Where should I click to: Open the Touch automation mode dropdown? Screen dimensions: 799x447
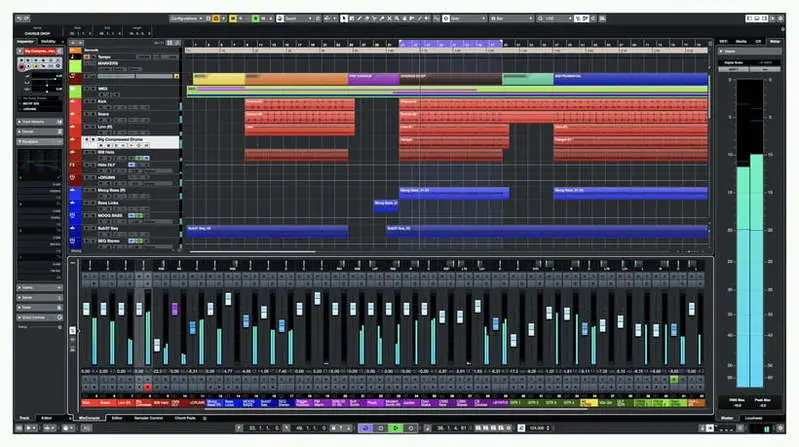coord(296,18)
